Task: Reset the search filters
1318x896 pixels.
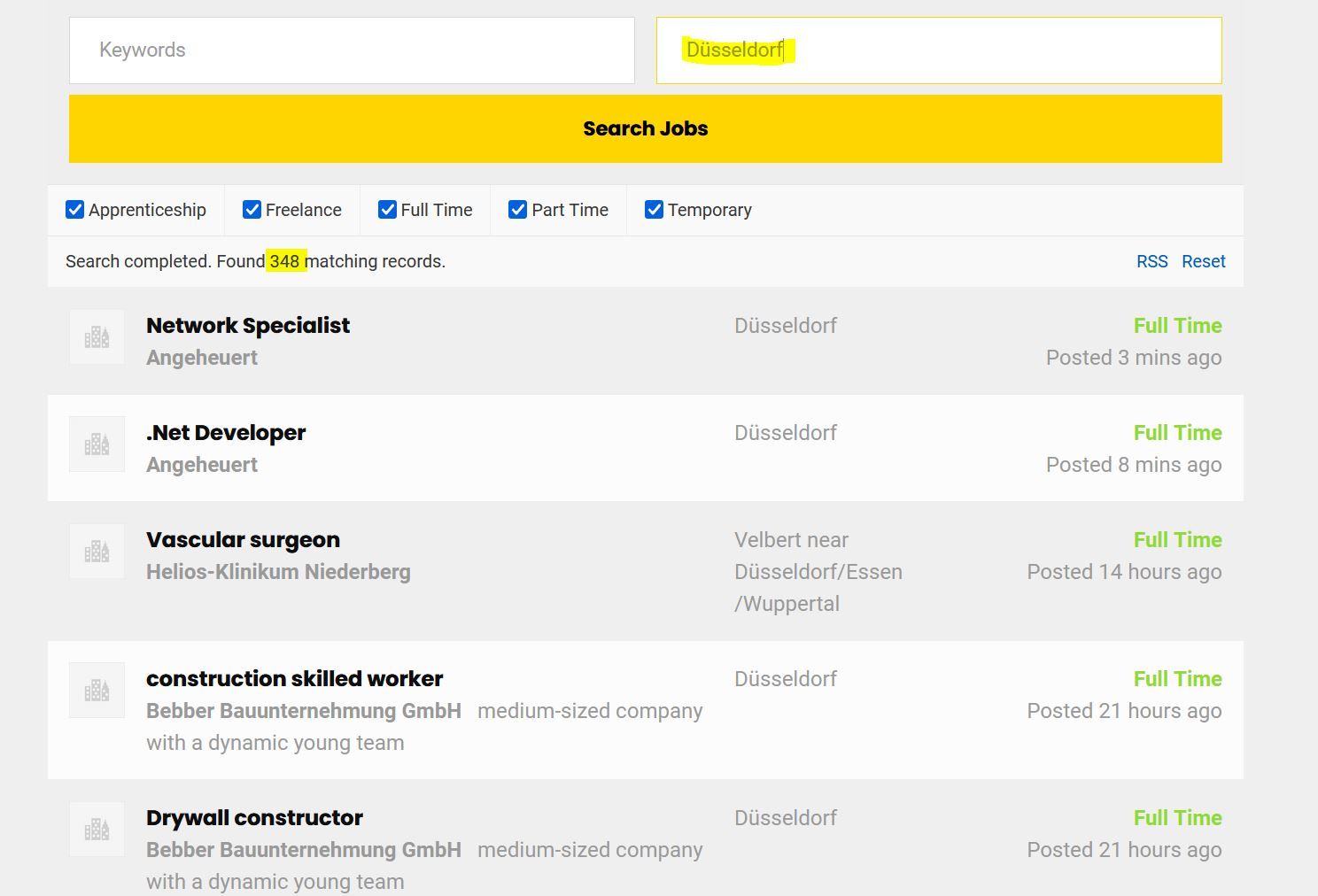Action: click(x=1203, y=261)
